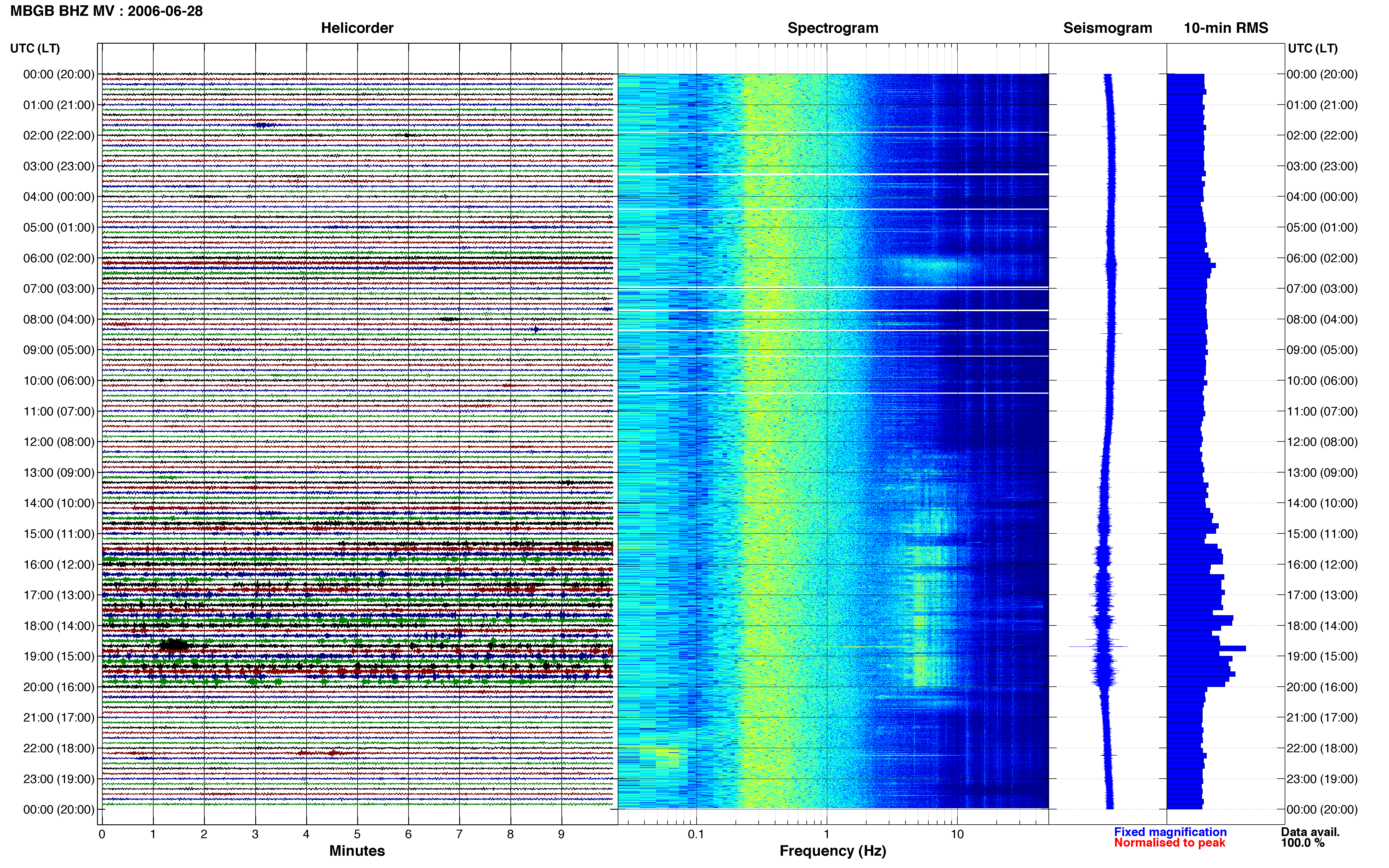Click the largest RMS bar near 19:00

click(1206, 649)
